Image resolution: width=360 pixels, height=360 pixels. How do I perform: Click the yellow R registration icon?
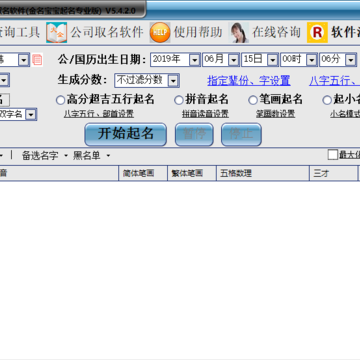point(317,32)
